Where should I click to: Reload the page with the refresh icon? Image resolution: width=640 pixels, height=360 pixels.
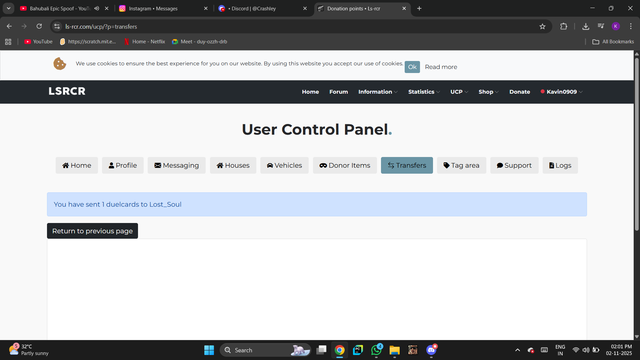39,27
